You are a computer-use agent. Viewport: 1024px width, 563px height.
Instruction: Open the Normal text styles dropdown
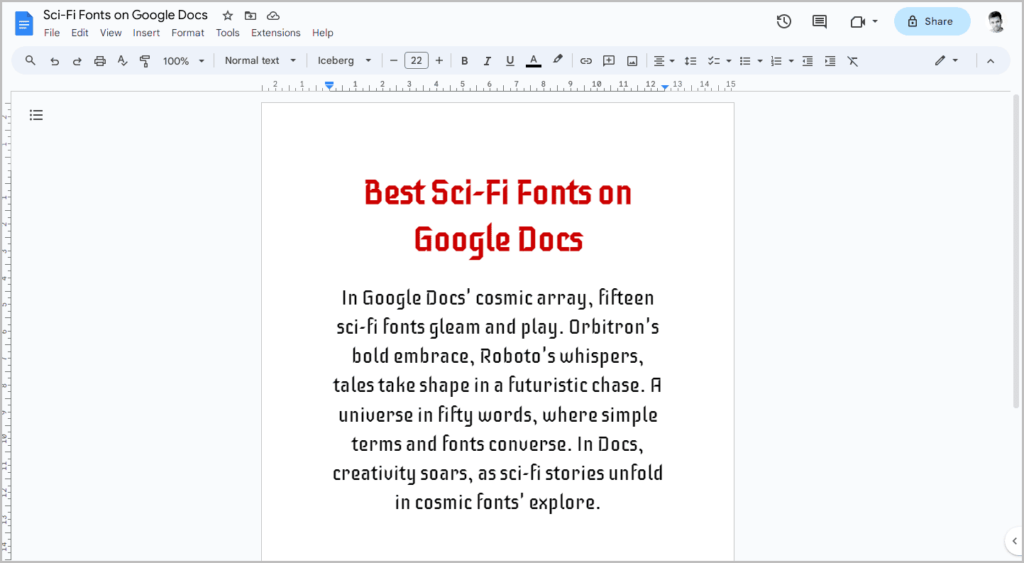(260, 61)
